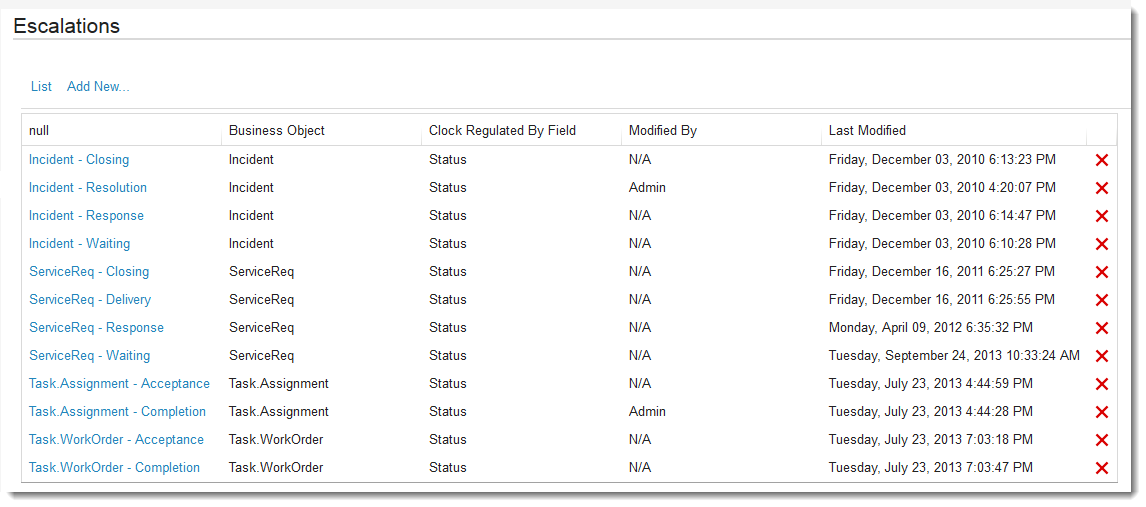
Task: Open Task.Assignment - Completion escalation
Action: (x=117, y=411)
